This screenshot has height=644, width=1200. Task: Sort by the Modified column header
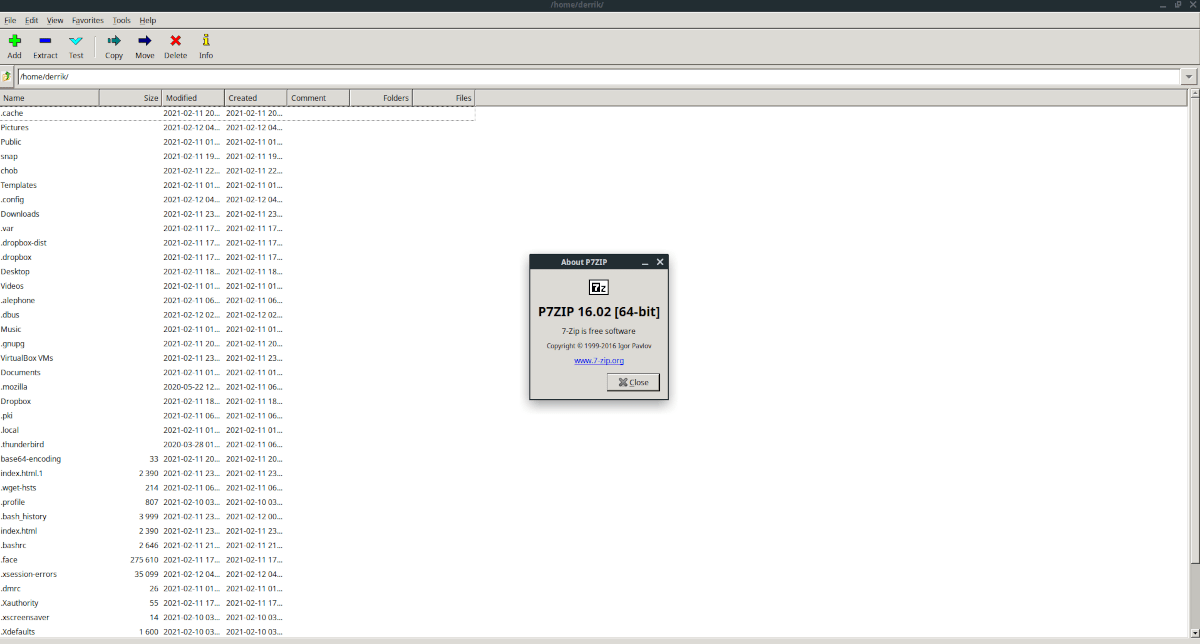tap(178, 97)
